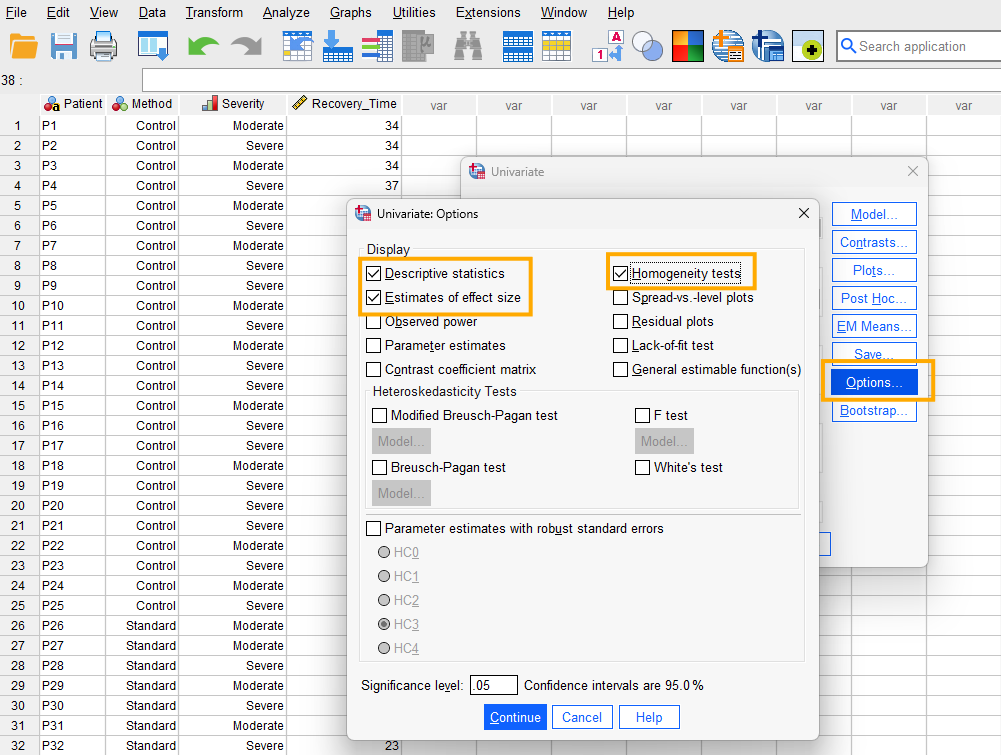Image resolution: width=1001 pixels, height=755 pixels.
Task: Click the Continue button
Action: (515, 717)
